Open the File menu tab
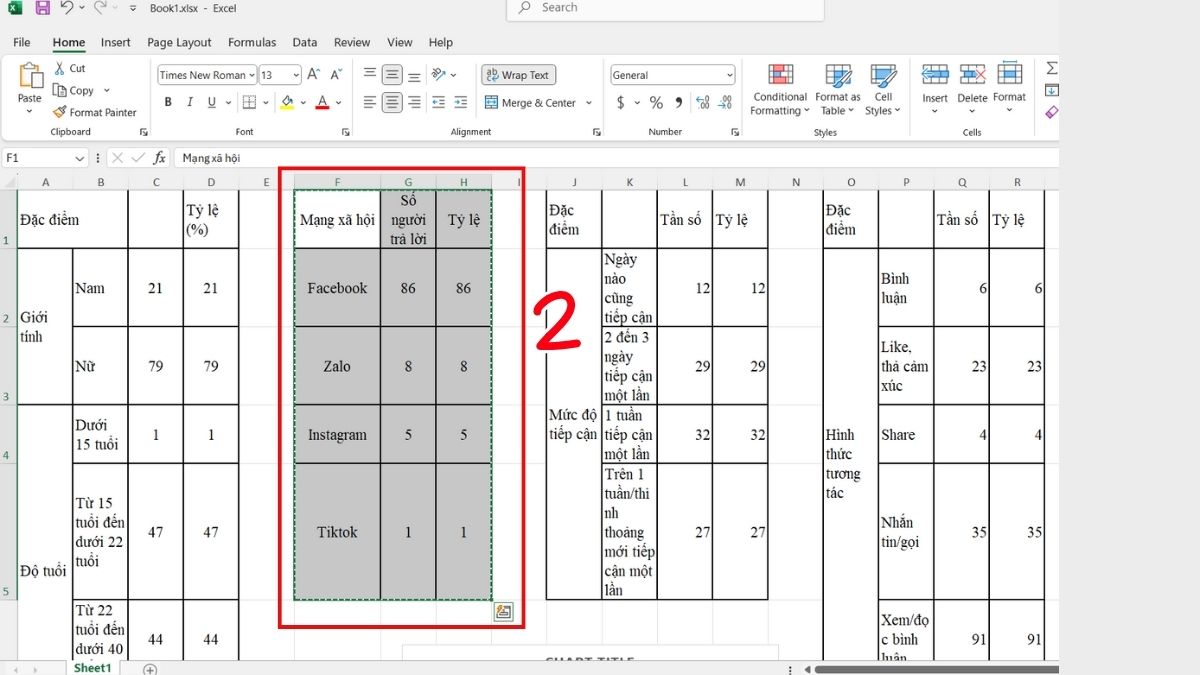 click(x=22, y=42)
